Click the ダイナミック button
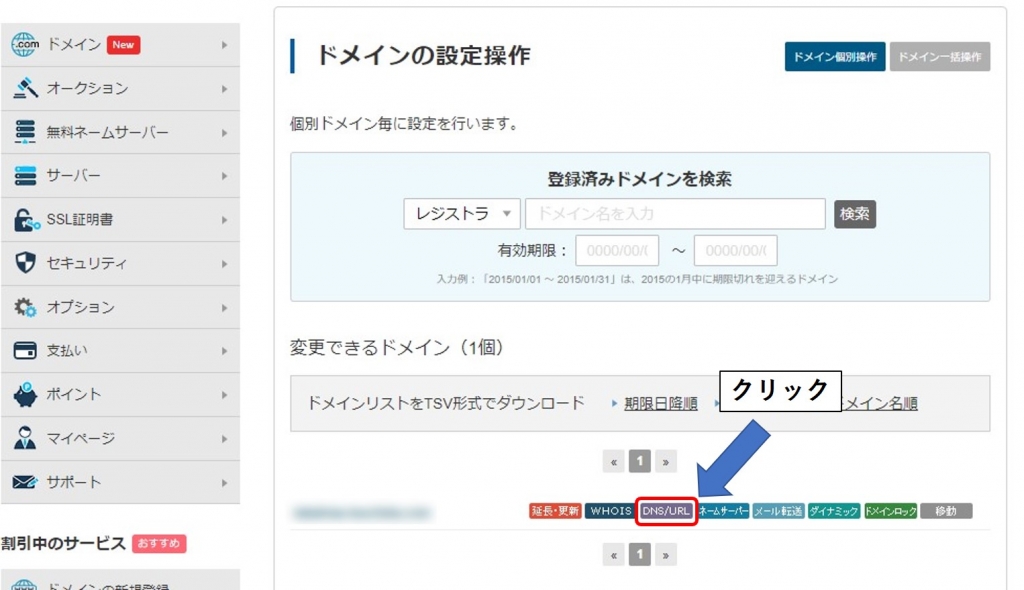 (833, 511)
